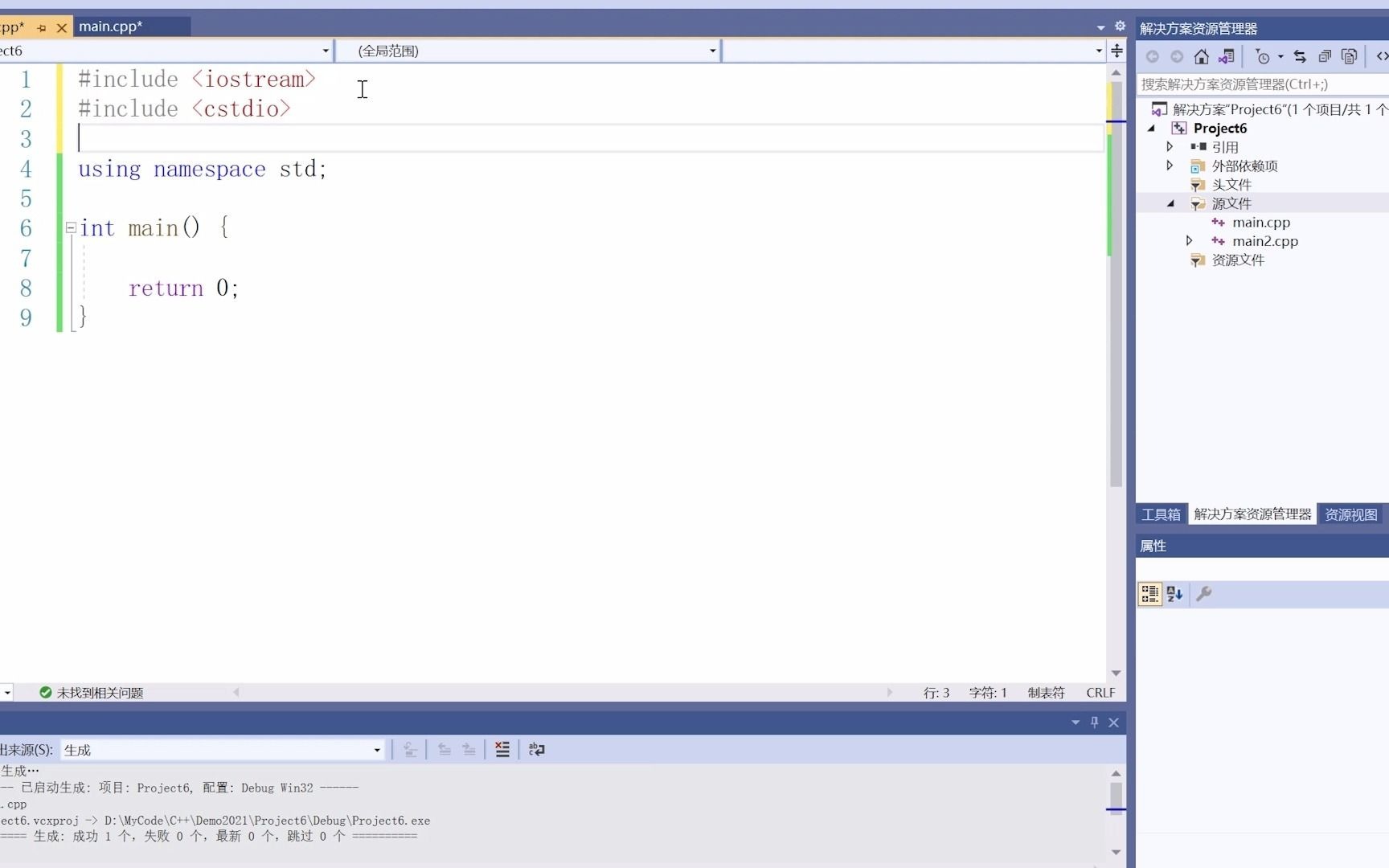Viewport: 1389px width, 868px height.
Task: Open the editor window options gear
Action: pyautogui.click(x=1120, y=27)
